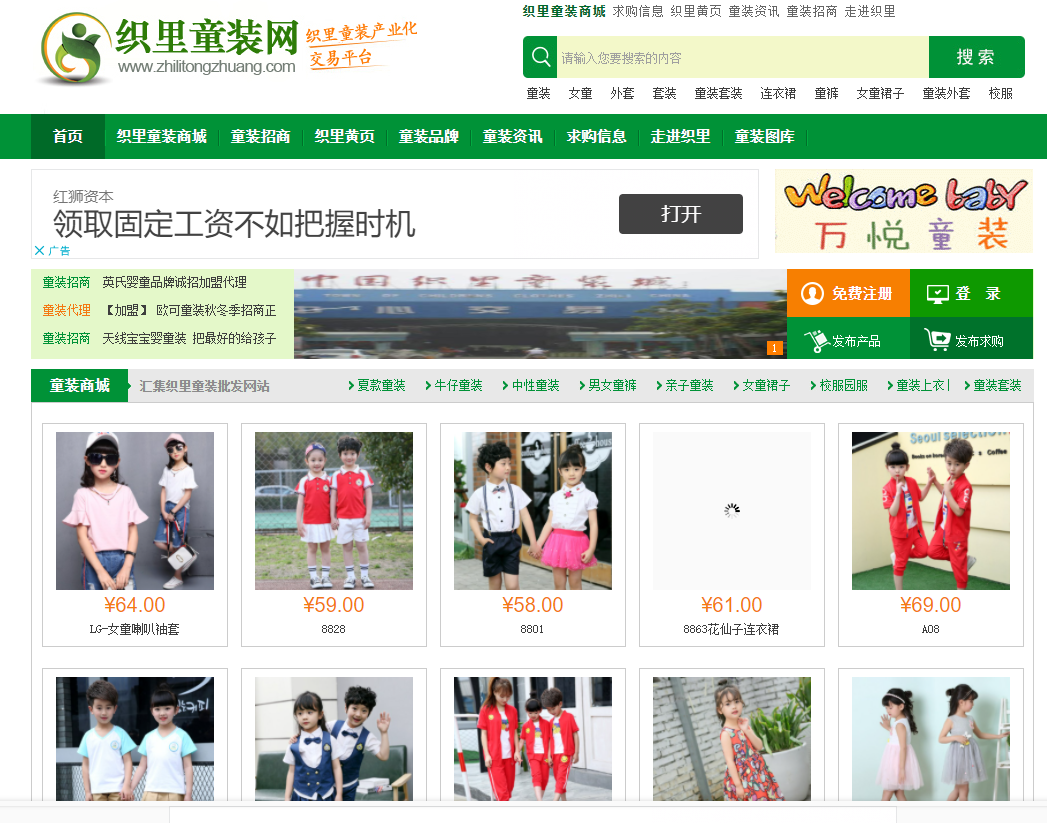Click 发布求购 button
The height and width of the screenshot is (823, 1047).
(971, 338)
